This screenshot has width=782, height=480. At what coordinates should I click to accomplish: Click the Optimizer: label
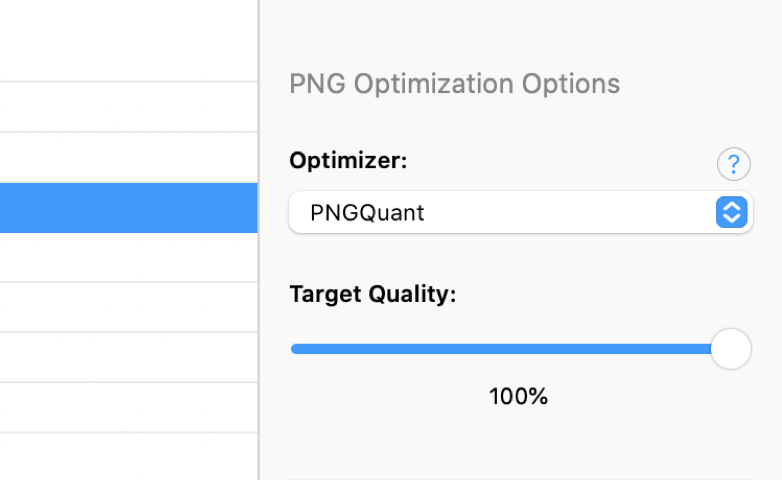coord(348,161)
